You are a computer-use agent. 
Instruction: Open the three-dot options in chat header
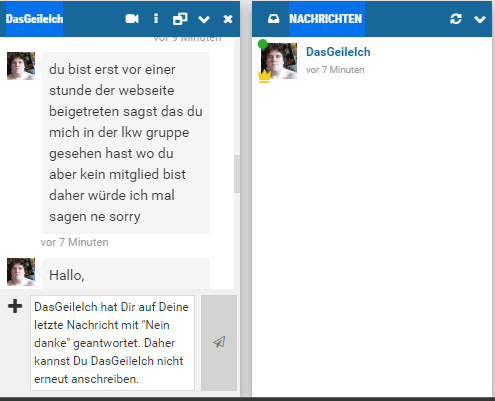point(156,19)
